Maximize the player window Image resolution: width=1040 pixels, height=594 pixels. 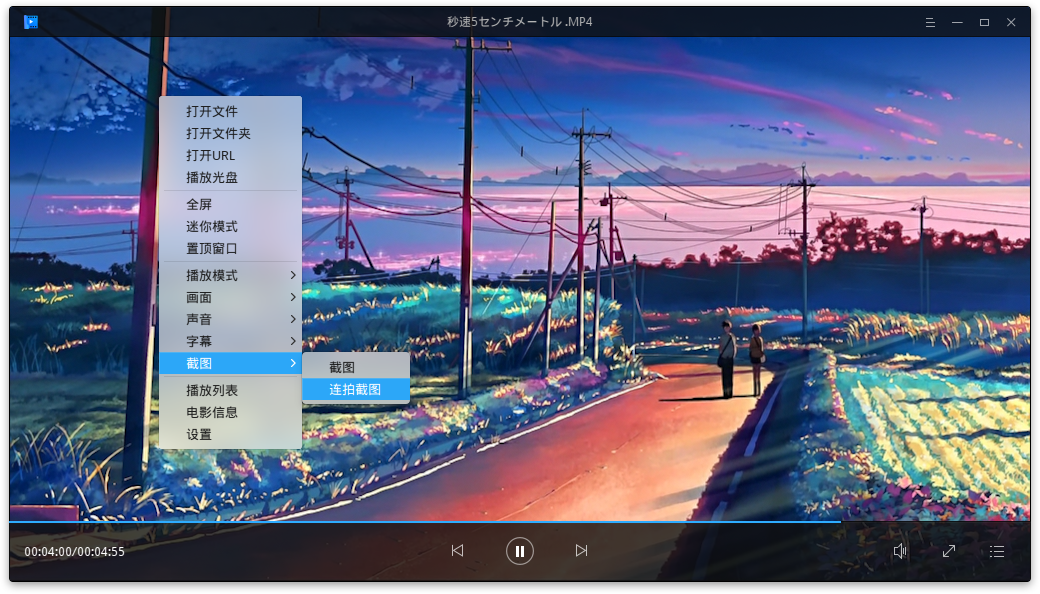click(x=984, y=23)
